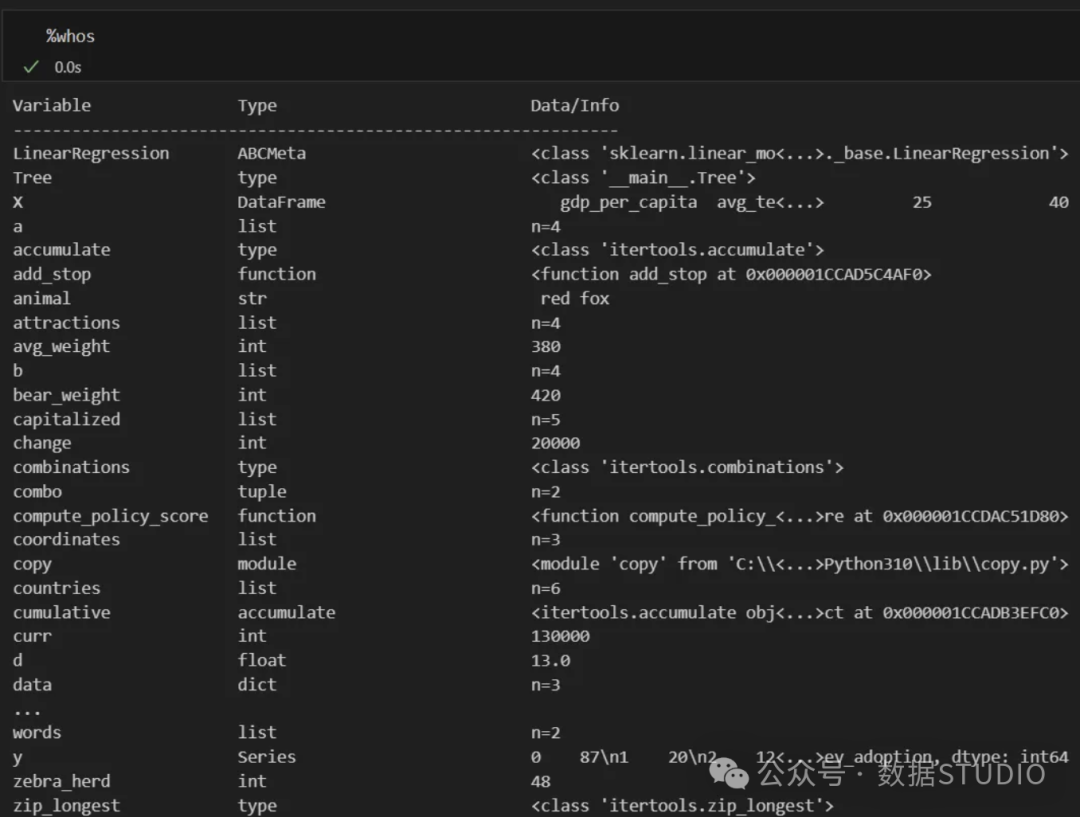
Task: Click the %whos command in cell
Action: [x=70, y=37]
